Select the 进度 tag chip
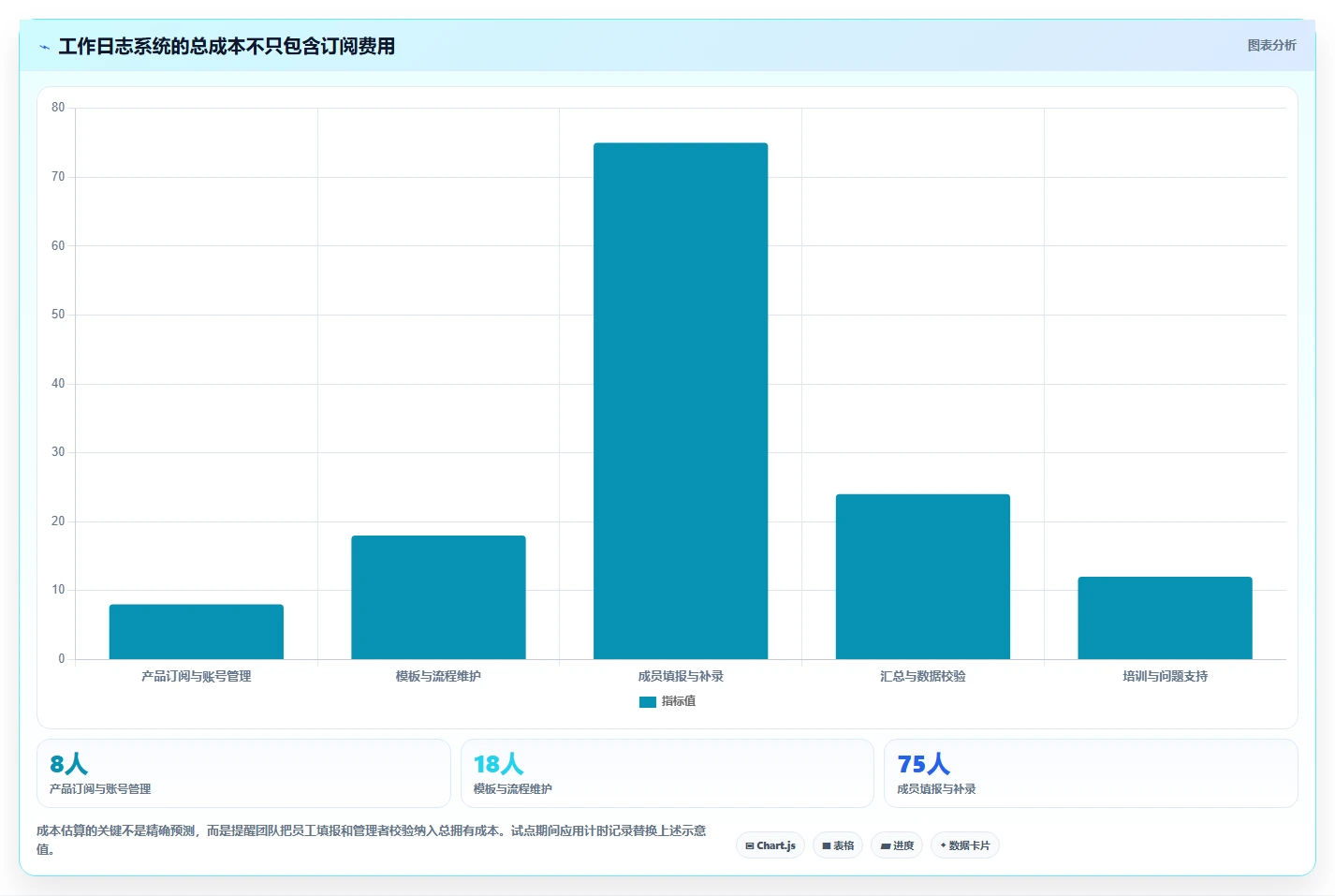The height and width of the screenshot is (896, 1335). click(897, 845)
